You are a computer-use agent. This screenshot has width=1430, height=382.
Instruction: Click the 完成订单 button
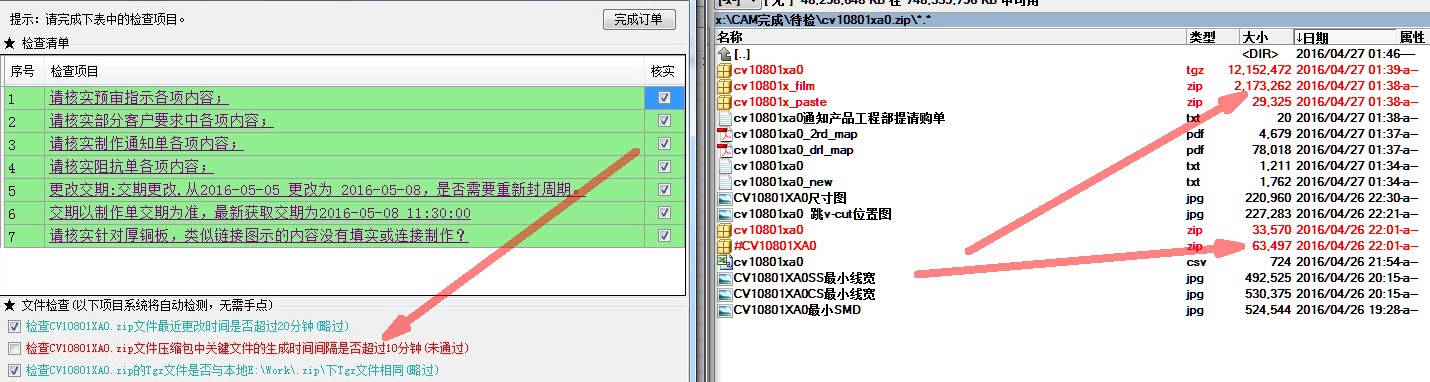coord(639,20)
